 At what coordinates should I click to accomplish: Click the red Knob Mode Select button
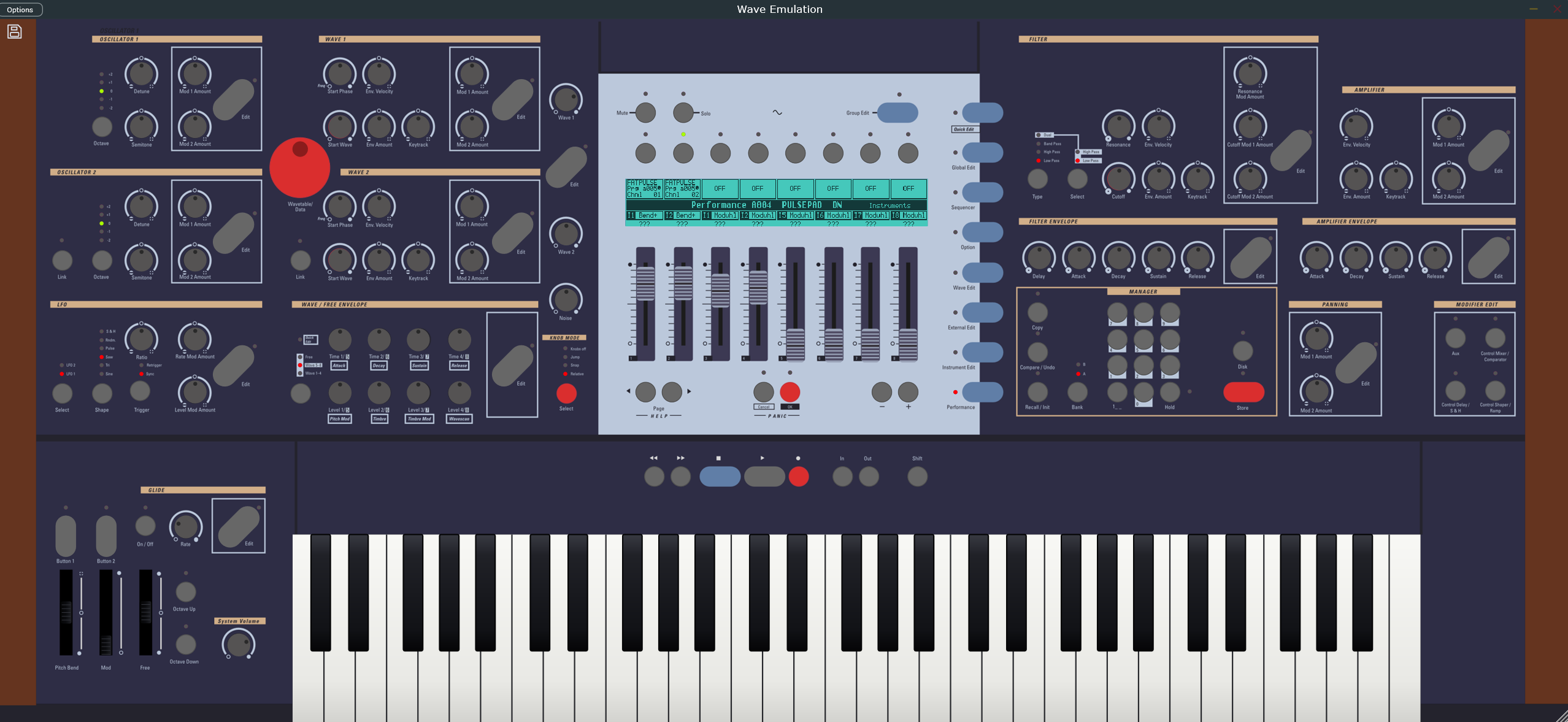click(566, 393)
